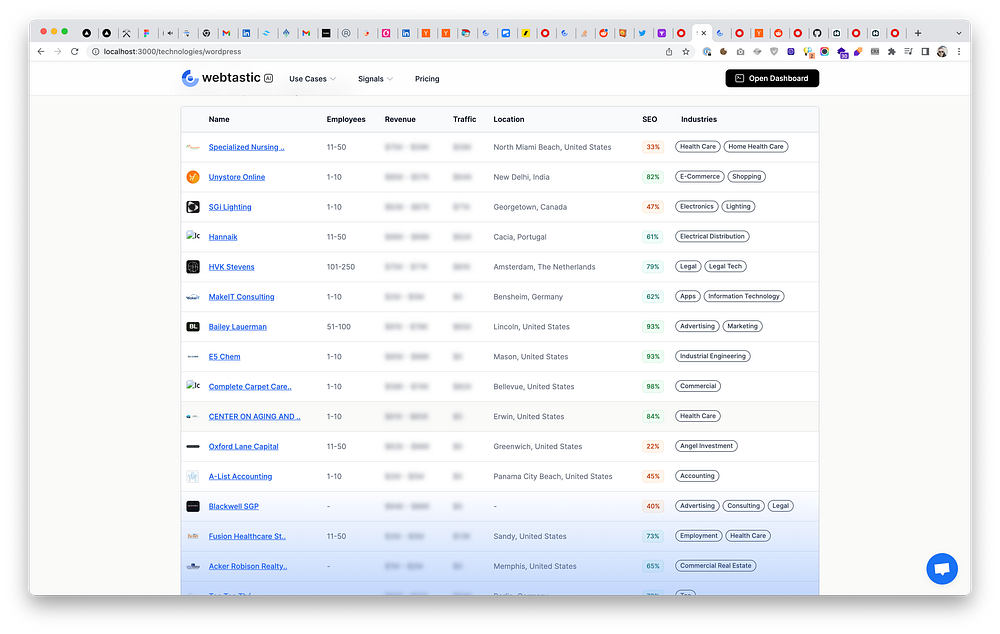Bookmark this page with the star
Screen dimensions: 1000x634
pyautogui.click(x=686, y=52)
